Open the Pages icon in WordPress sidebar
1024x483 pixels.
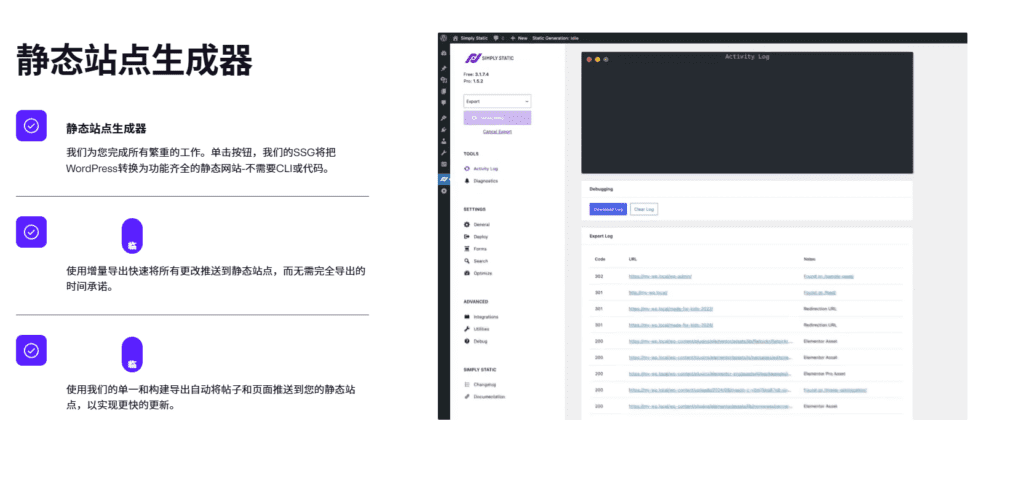443,91
